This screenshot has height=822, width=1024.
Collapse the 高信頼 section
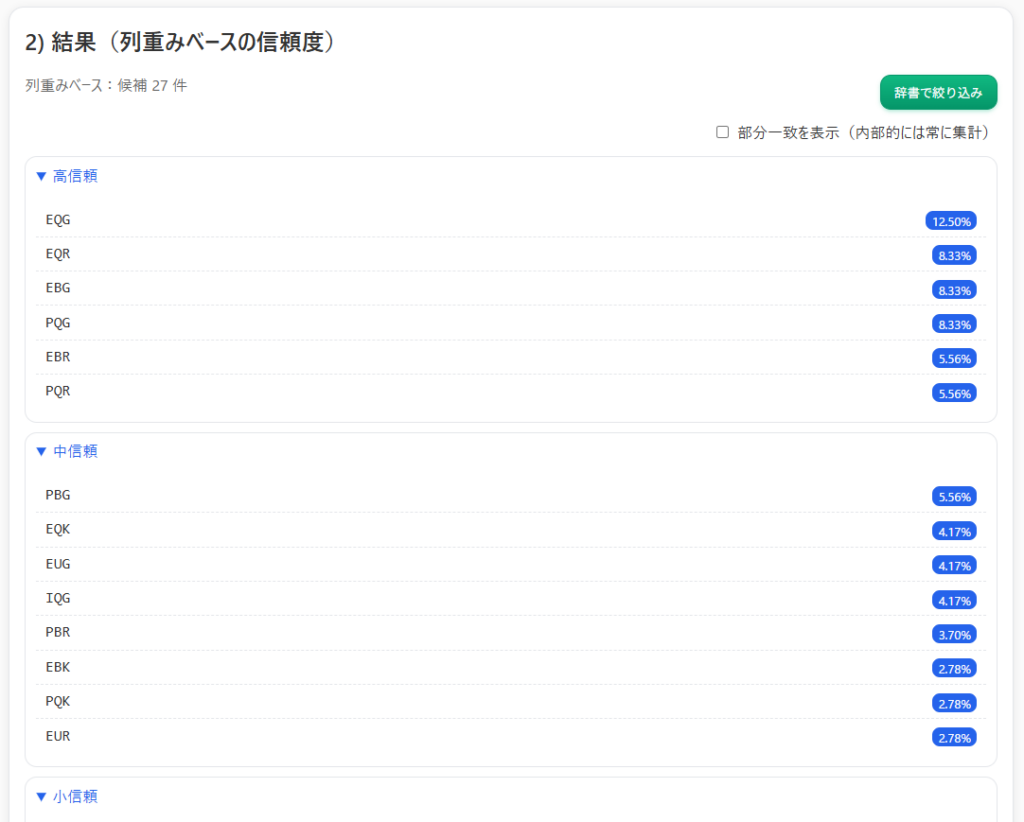pos(67,176)
